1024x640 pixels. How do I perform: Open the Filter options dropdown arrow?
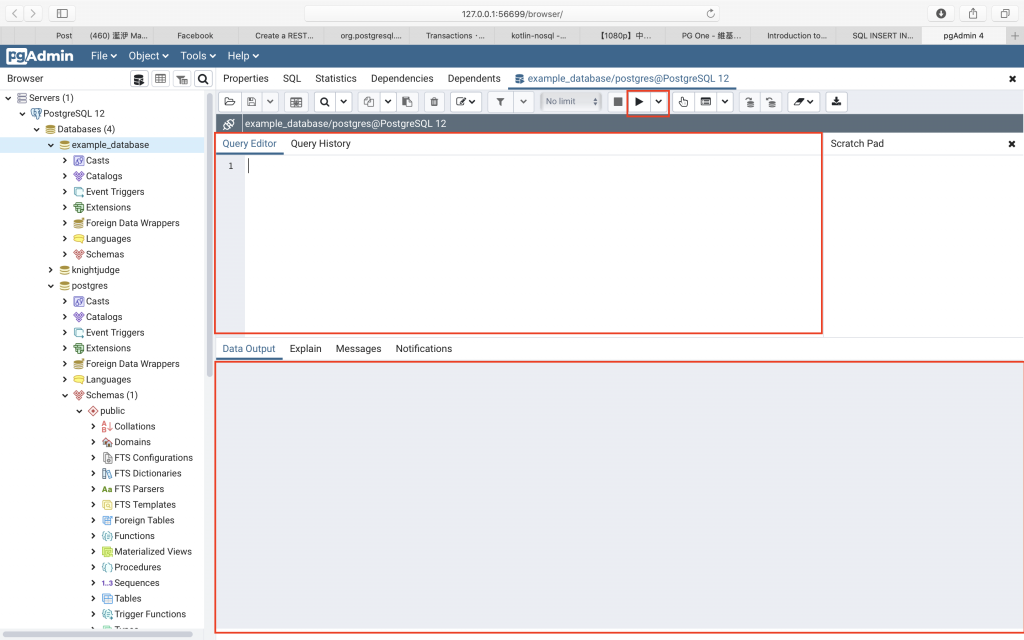[x=523, y=102]
